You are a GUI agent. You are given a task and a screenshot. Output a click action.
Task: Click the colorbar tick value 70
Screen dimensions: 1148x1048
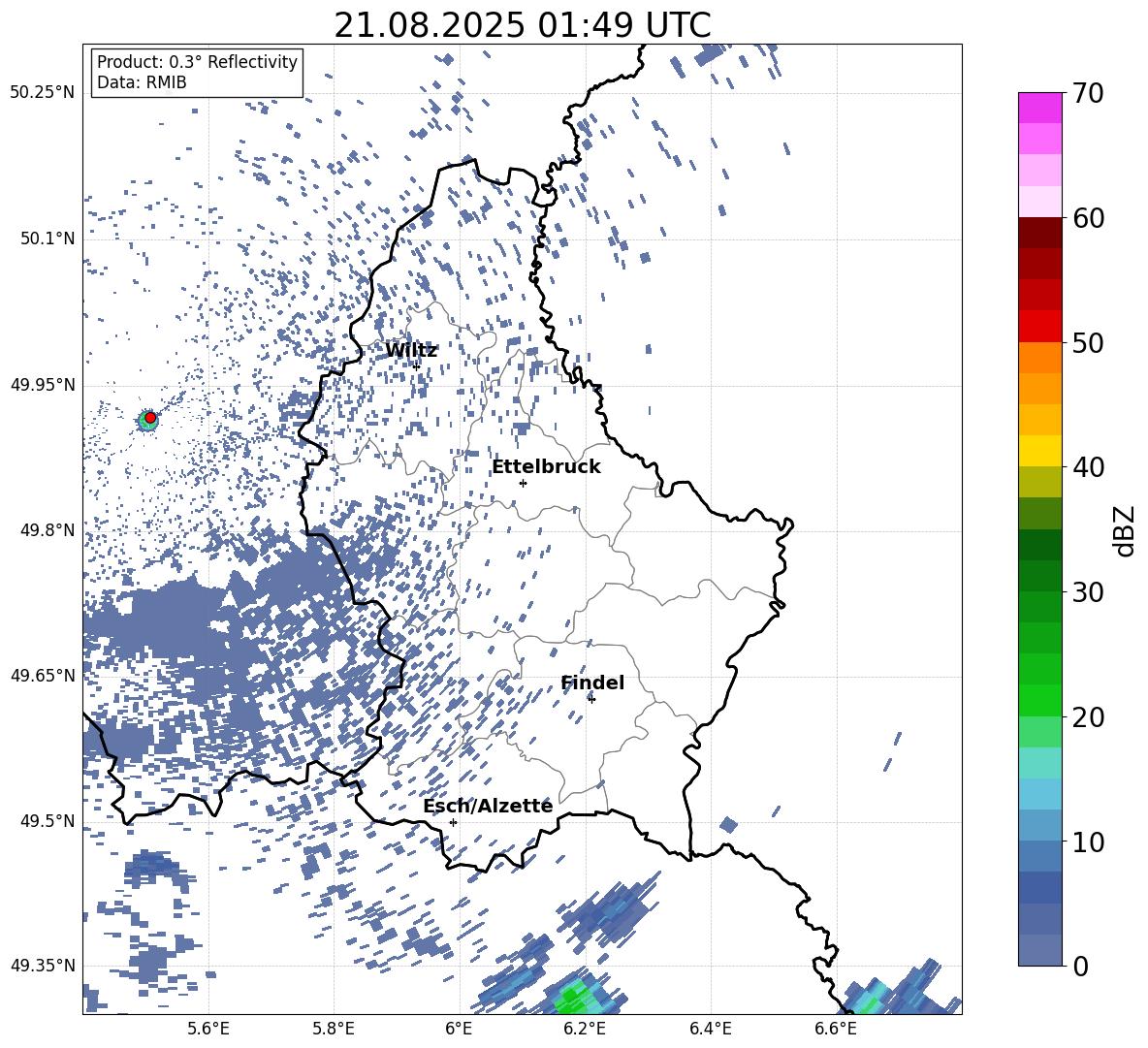click(x=1089, y=93)
